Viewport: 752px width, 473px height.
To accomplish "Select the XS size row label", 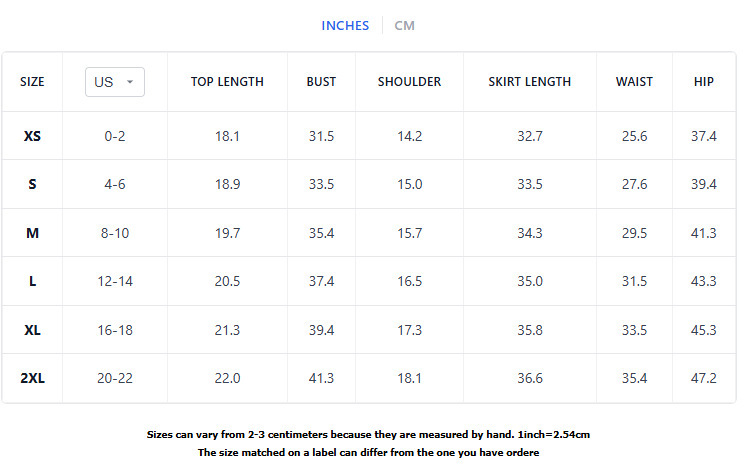I will click(x=32, y=136).
